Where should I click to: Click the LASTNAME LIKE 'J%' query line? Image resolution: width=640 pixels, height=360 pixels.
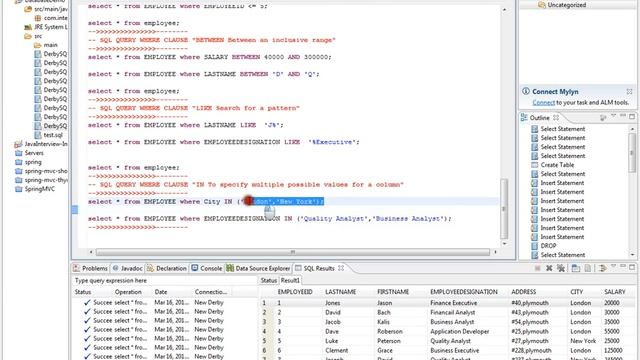click(186, 125)
